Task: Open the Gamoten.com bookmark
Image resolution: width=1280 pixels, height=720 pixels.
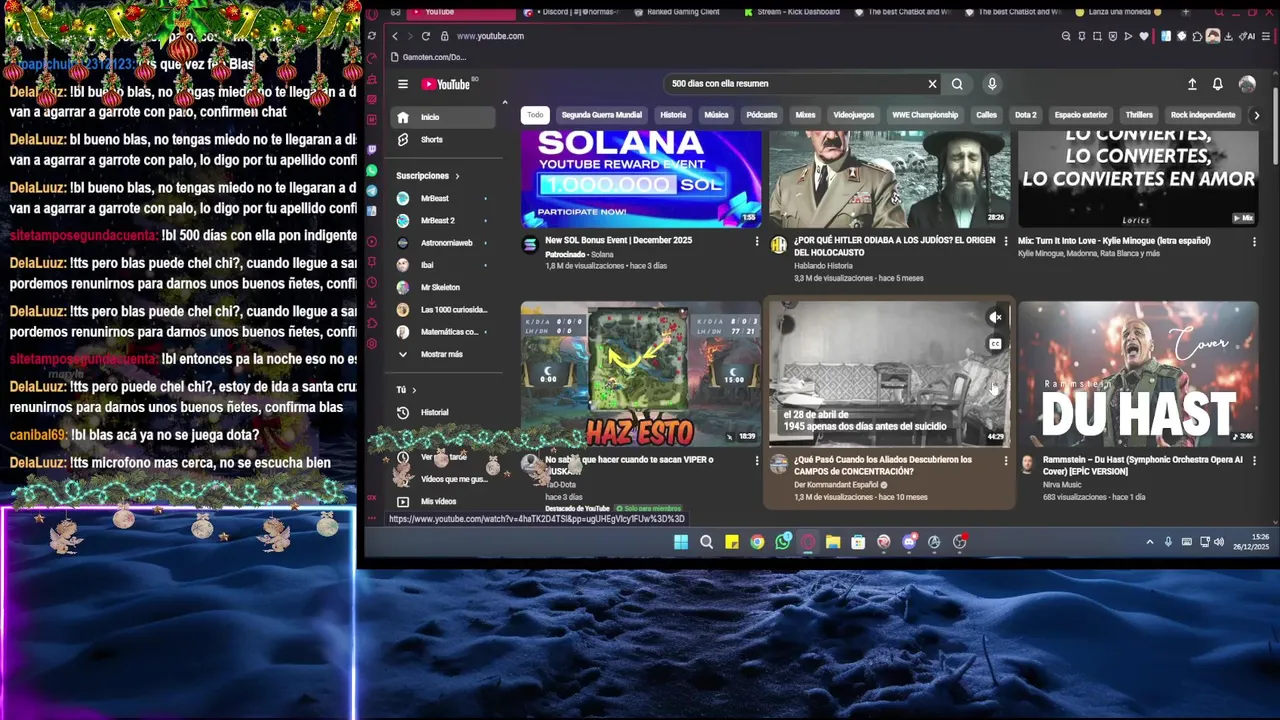Action: coord(429,58)
